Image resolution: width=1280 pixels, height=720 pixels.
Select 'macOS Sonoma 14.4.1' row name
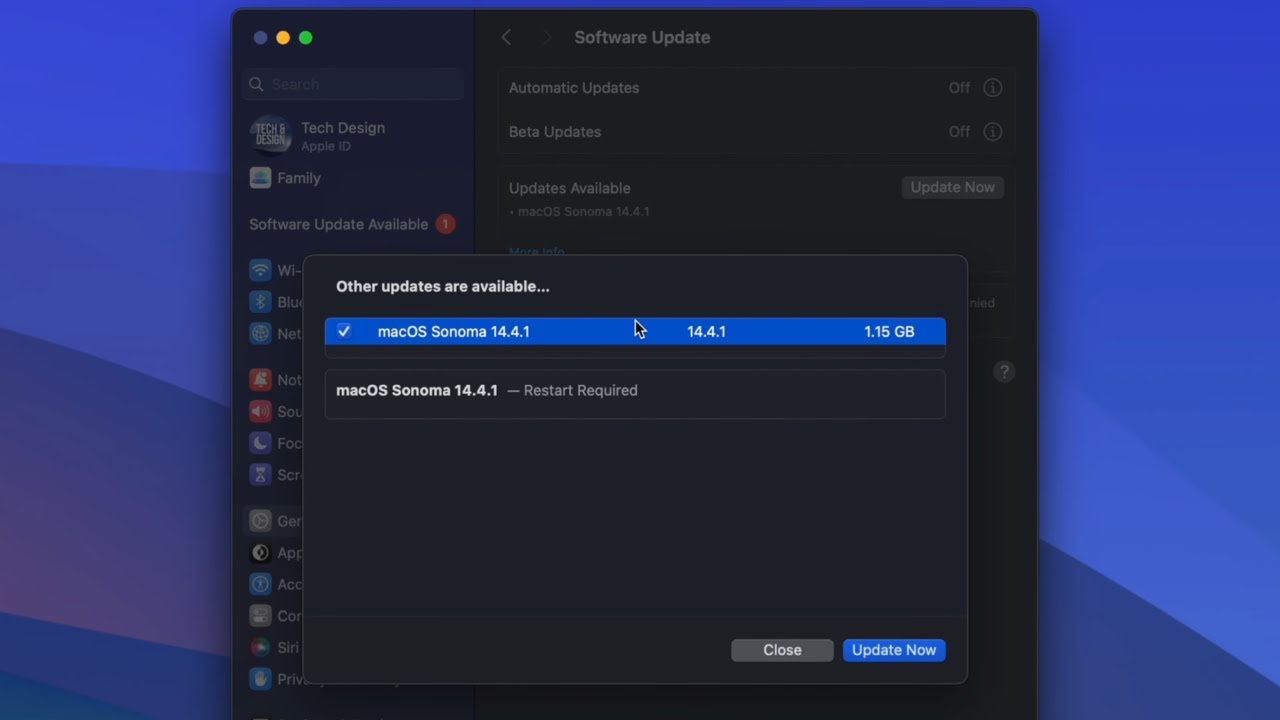click(453, 331)
